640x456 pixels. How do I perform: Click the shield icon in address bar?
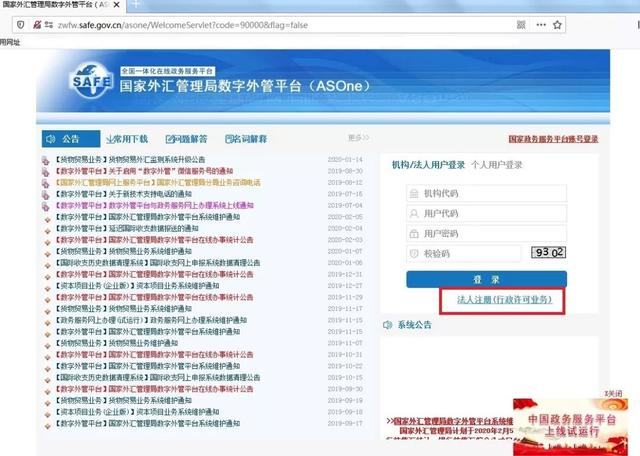click(x=21, y=25)
